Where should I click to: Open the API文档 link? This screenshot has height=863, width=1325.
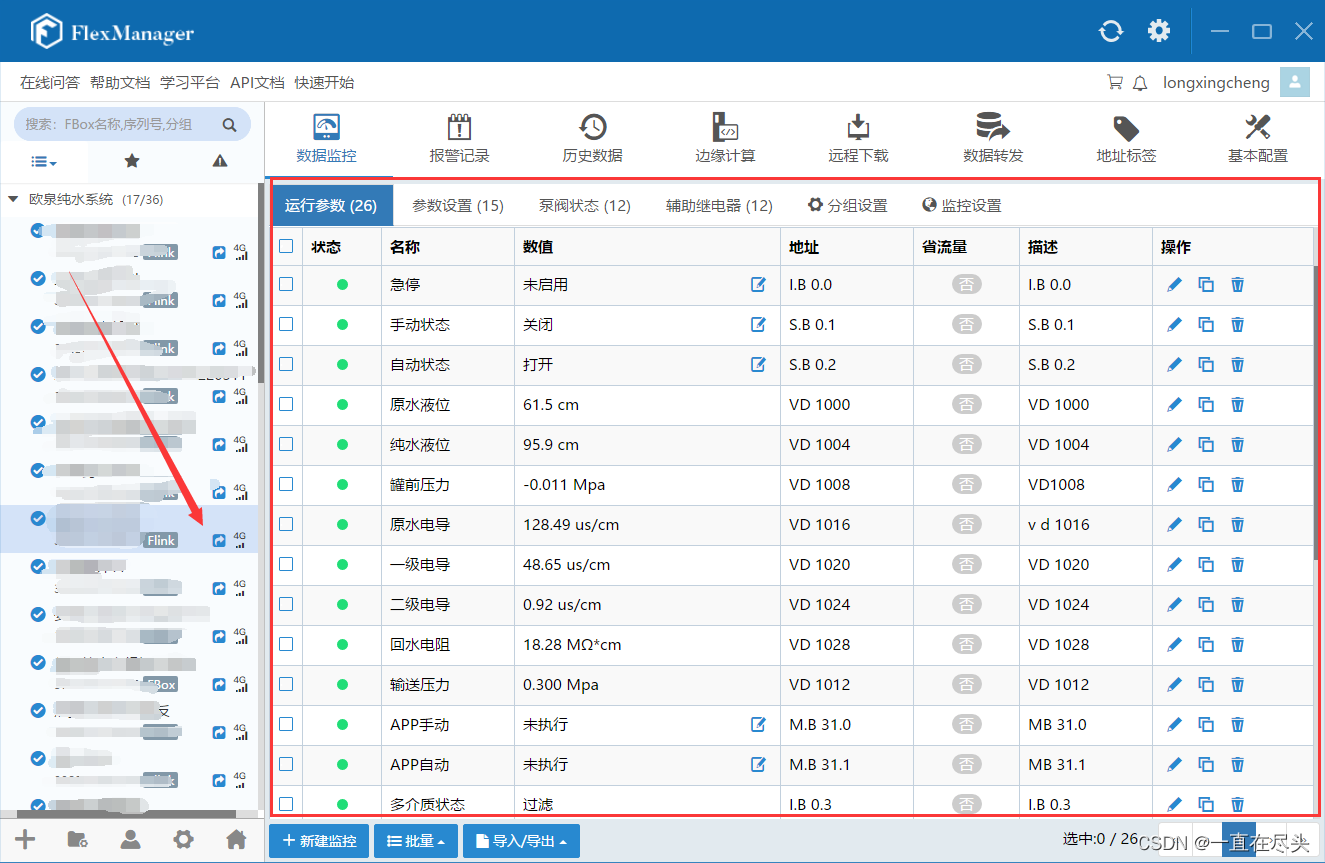click(x=257, y=83)
